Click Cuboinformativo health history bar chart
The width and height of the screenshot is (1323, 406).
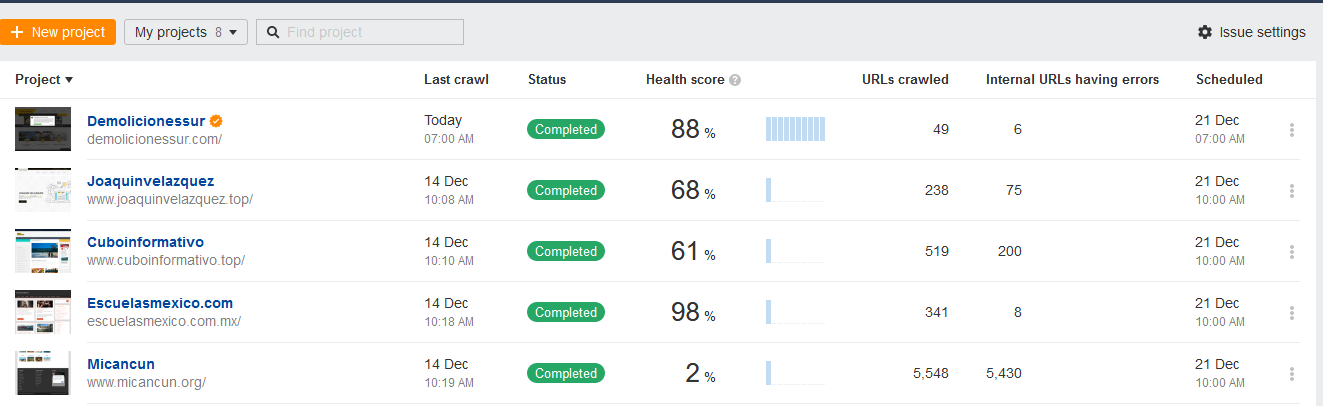pyautogui.click(x=795, y=251)
